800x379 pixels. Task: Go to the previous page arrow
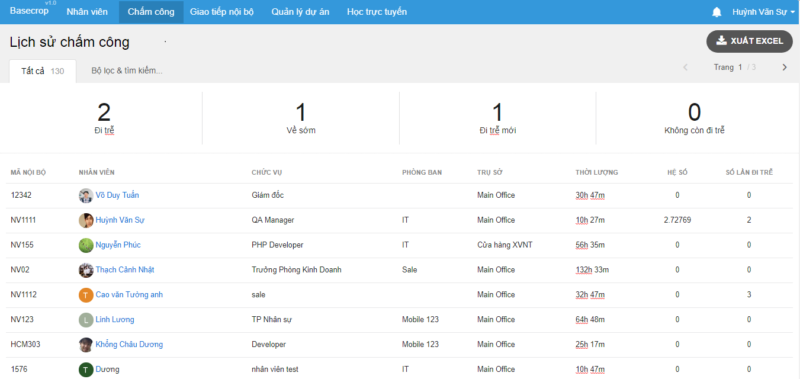[685, 67]
